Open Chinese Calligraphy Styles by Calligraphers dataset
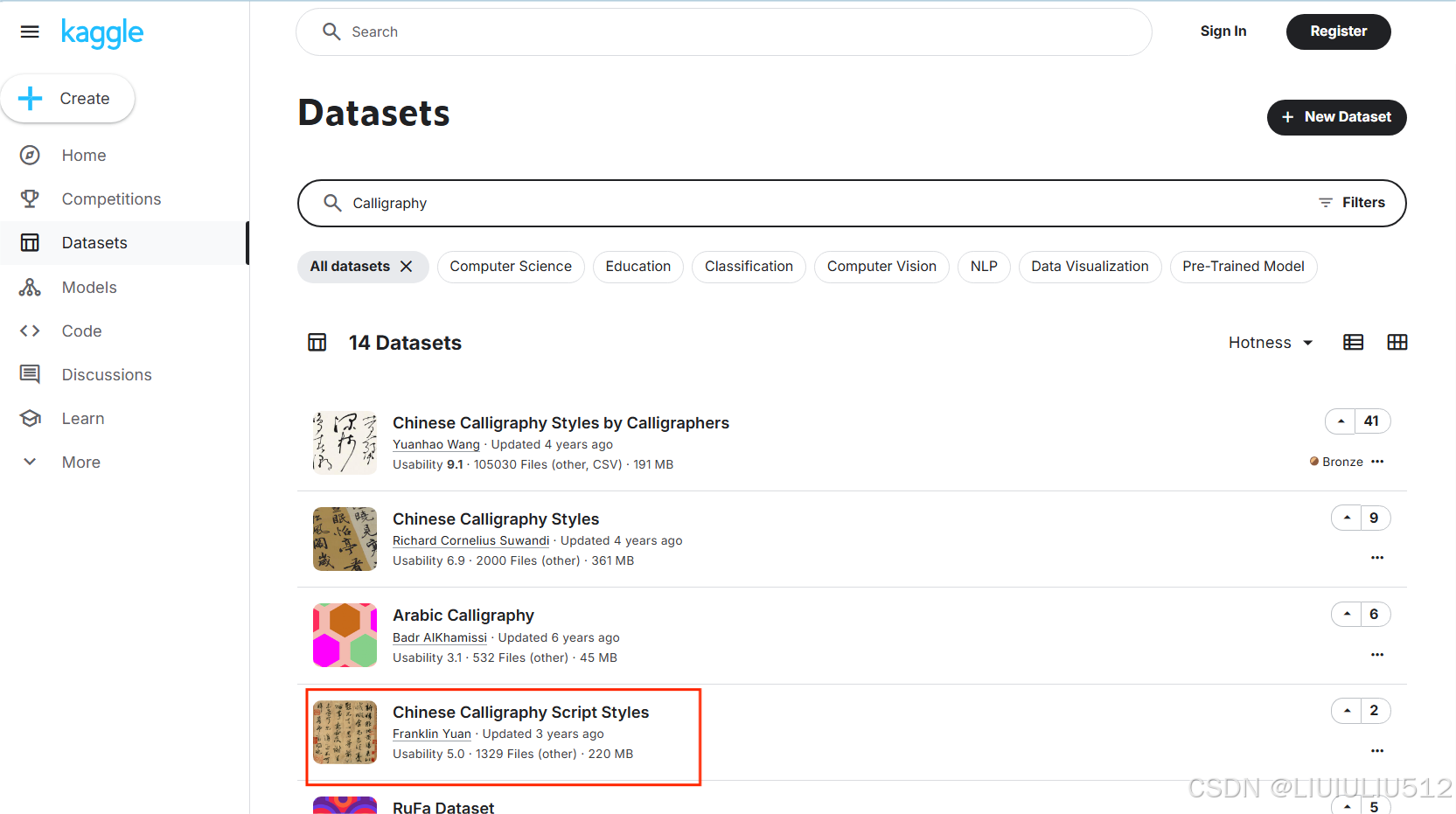Image resolution: width=1456 pixels, height=814 pixels. [561, 423]
